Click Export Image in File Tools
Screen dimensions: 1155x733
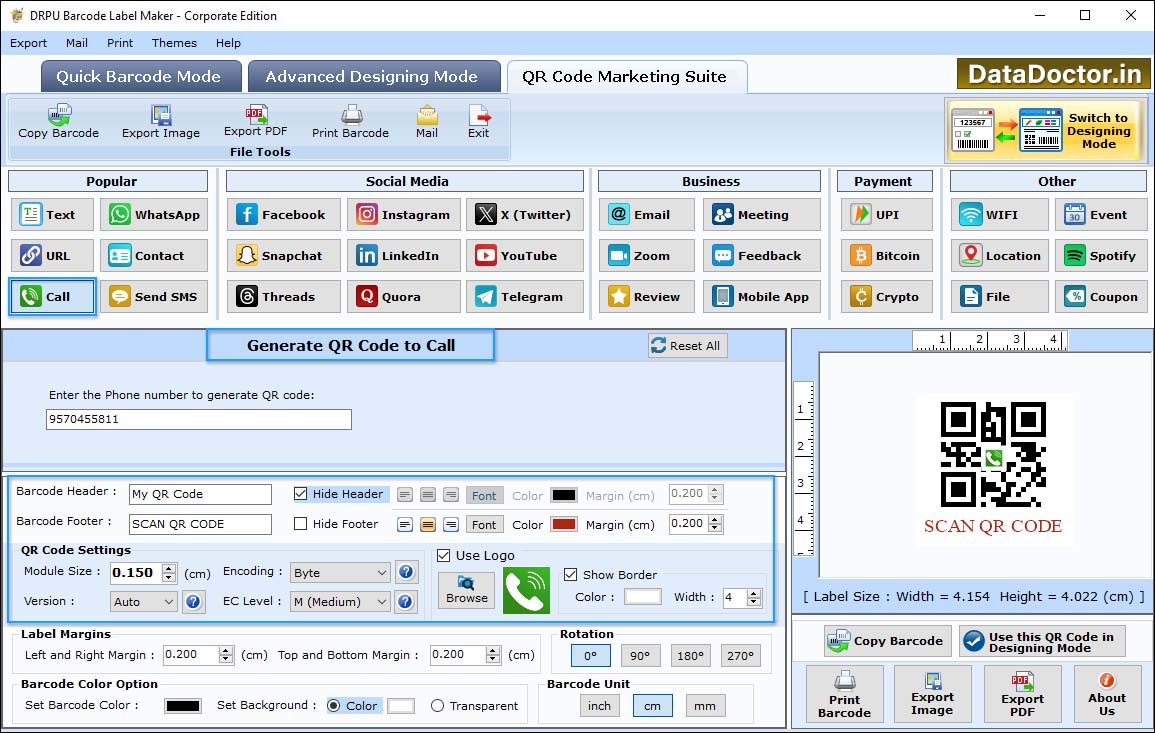tap(161, 122)
